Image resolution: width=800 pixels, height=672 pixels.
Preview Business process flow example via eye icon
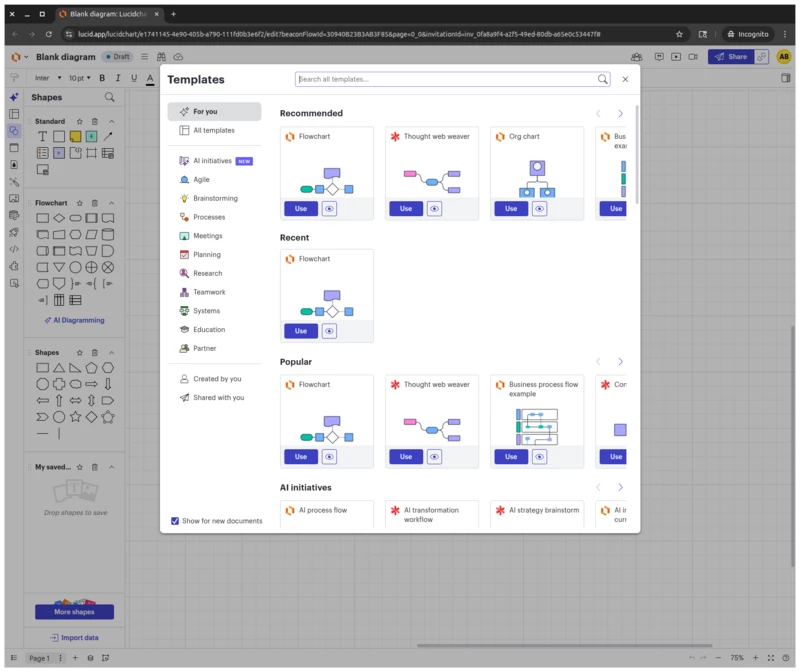click(x=539, y=457)
